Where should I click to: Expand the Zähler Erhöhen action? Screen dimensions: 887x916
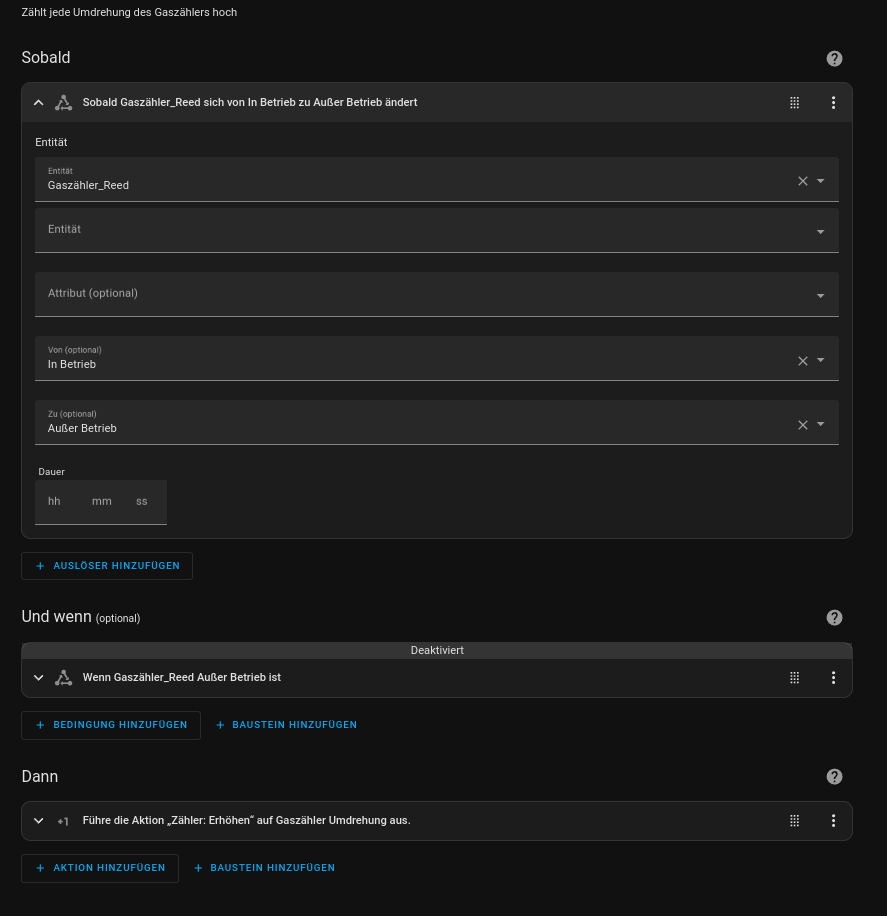point(39,820)
